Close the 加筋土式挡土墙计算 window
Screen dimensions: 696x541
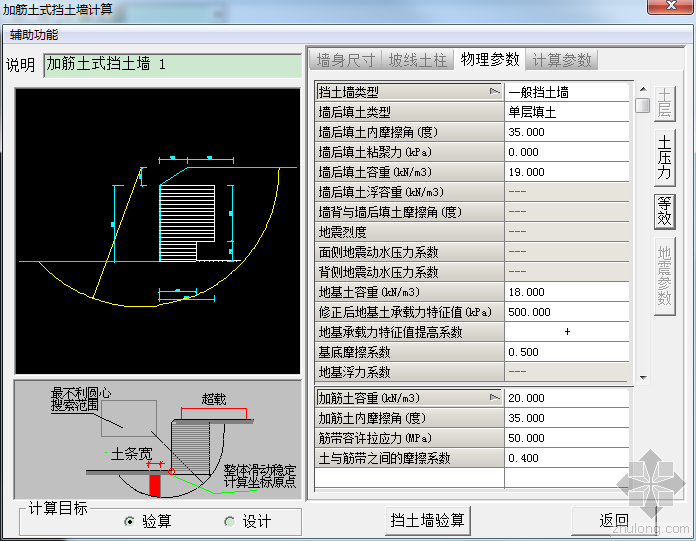point(663,9)
